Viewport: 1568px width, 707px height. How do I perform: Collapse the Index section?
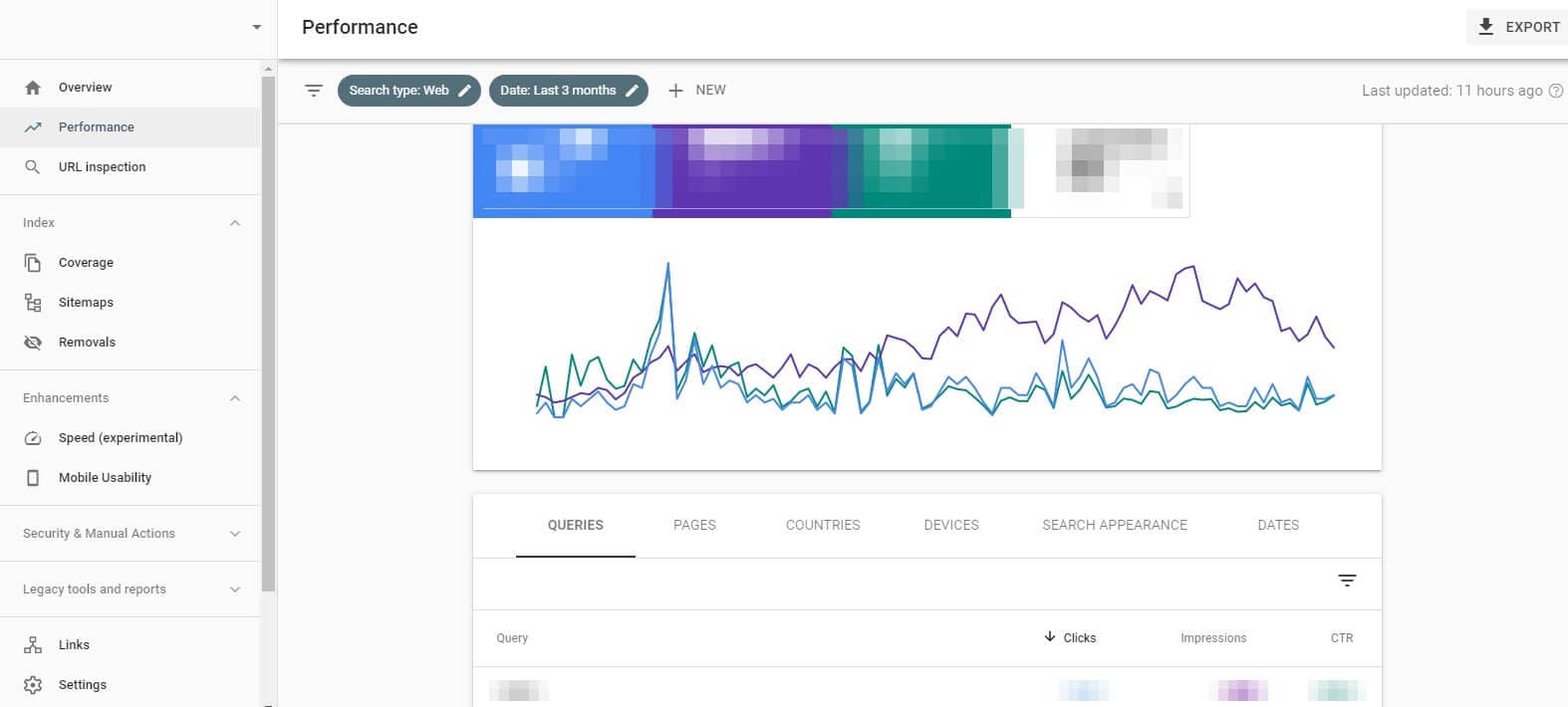(x=235, y=223)
